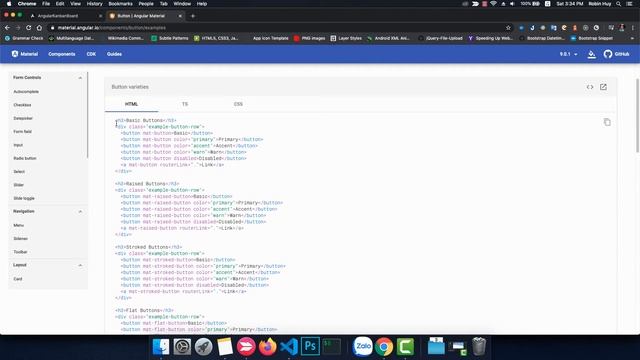Screen dimensions: 640x360
Task: Switch to the AngularKanbanBoard browser tab
Action: 58,16
